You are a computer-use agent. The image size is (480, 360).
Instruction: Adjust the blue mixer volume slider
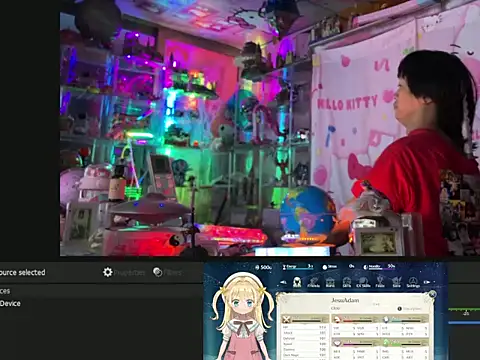(464, 323)
